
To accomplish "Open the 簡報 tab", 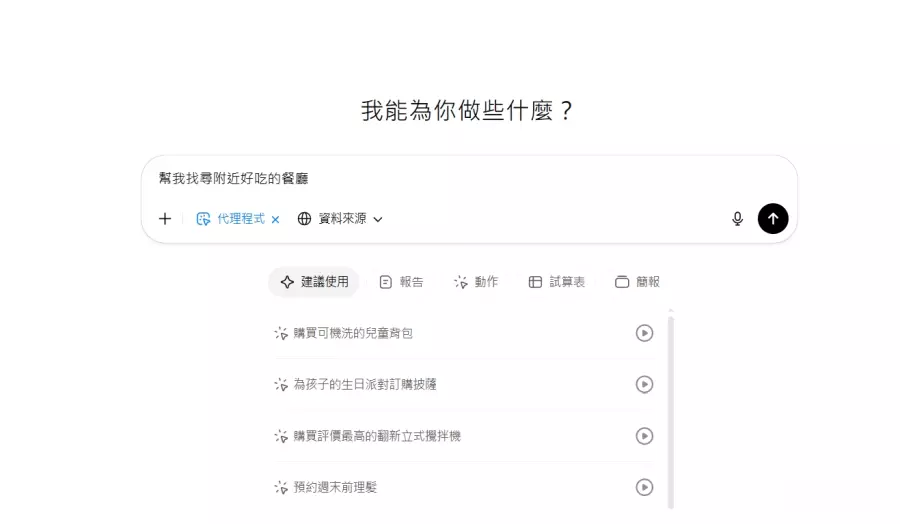I will pos(637,282).
